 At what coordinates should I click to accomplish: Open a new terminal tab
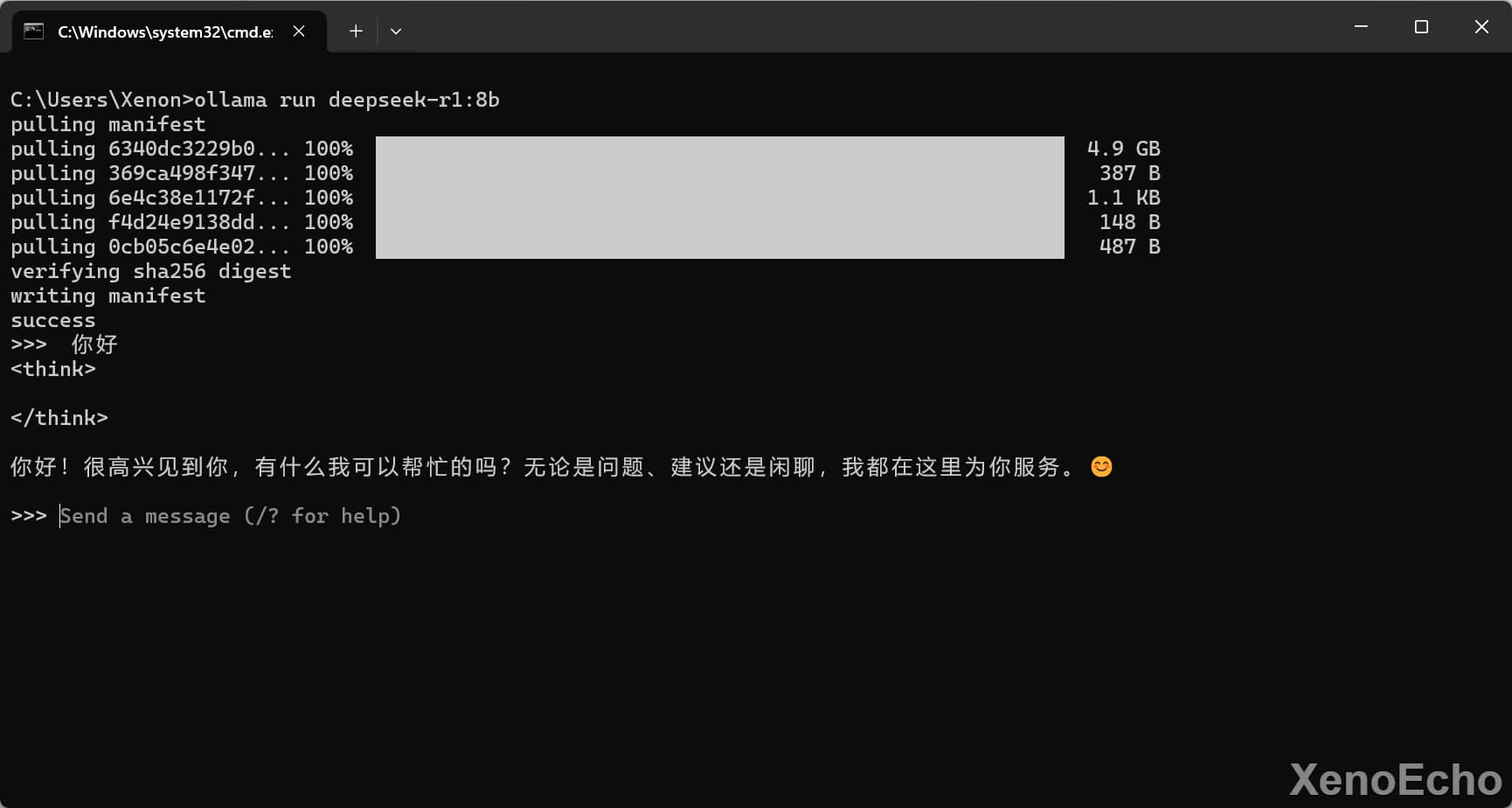pos(356,31)
